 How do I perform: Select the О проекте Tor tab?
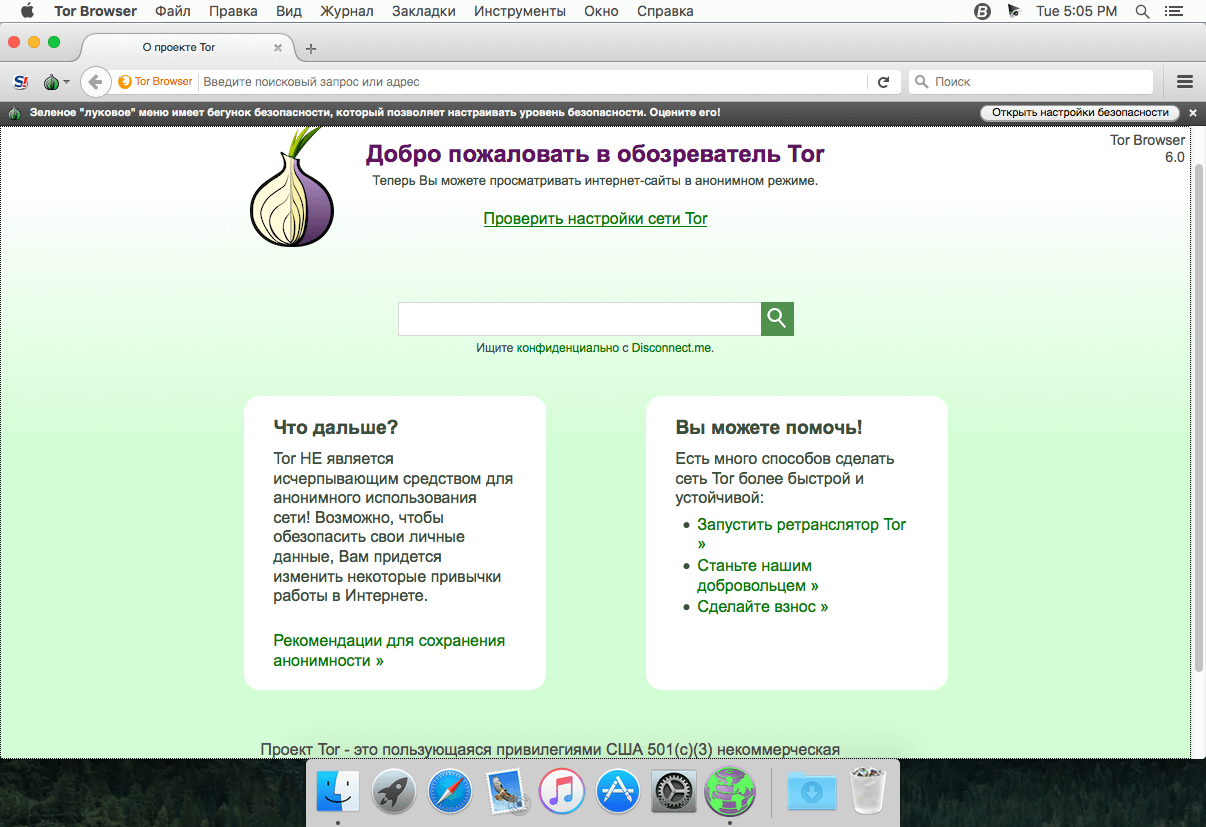[x=185, y=48]
